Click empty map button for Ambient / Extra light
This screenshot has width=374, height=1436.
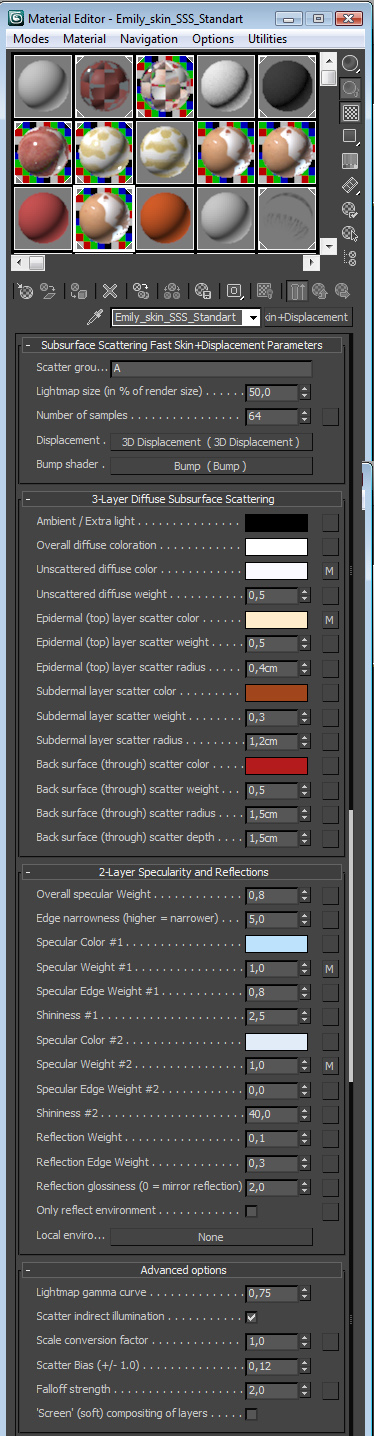pos(330,523)
